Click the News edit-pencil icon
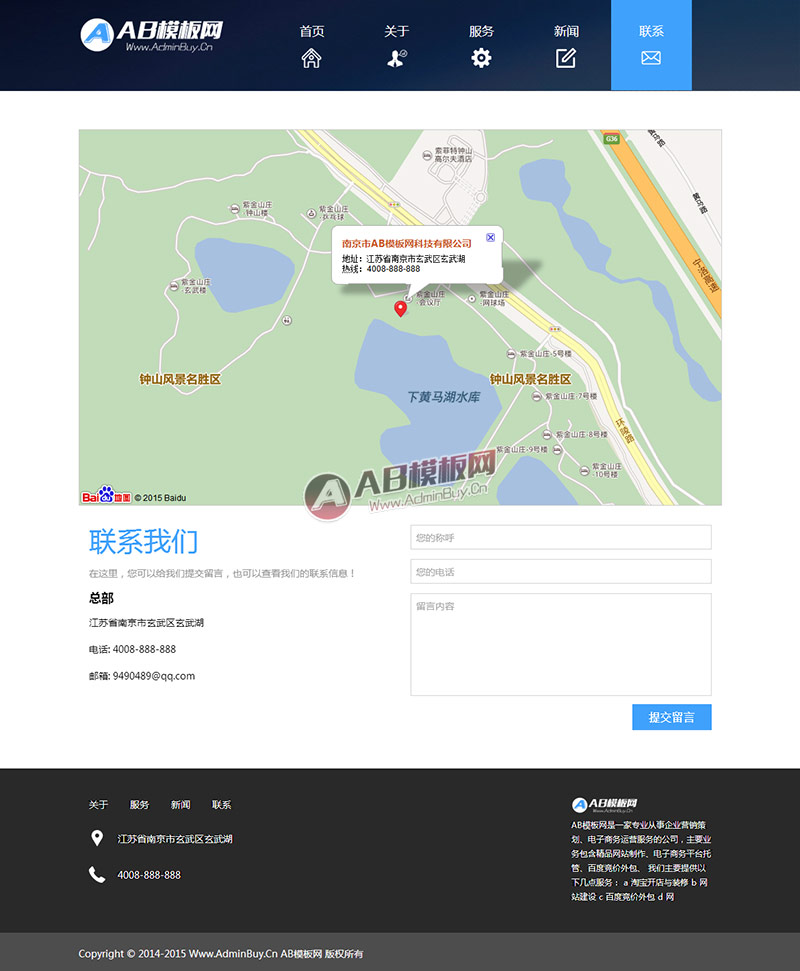 [x=566, y=58]
